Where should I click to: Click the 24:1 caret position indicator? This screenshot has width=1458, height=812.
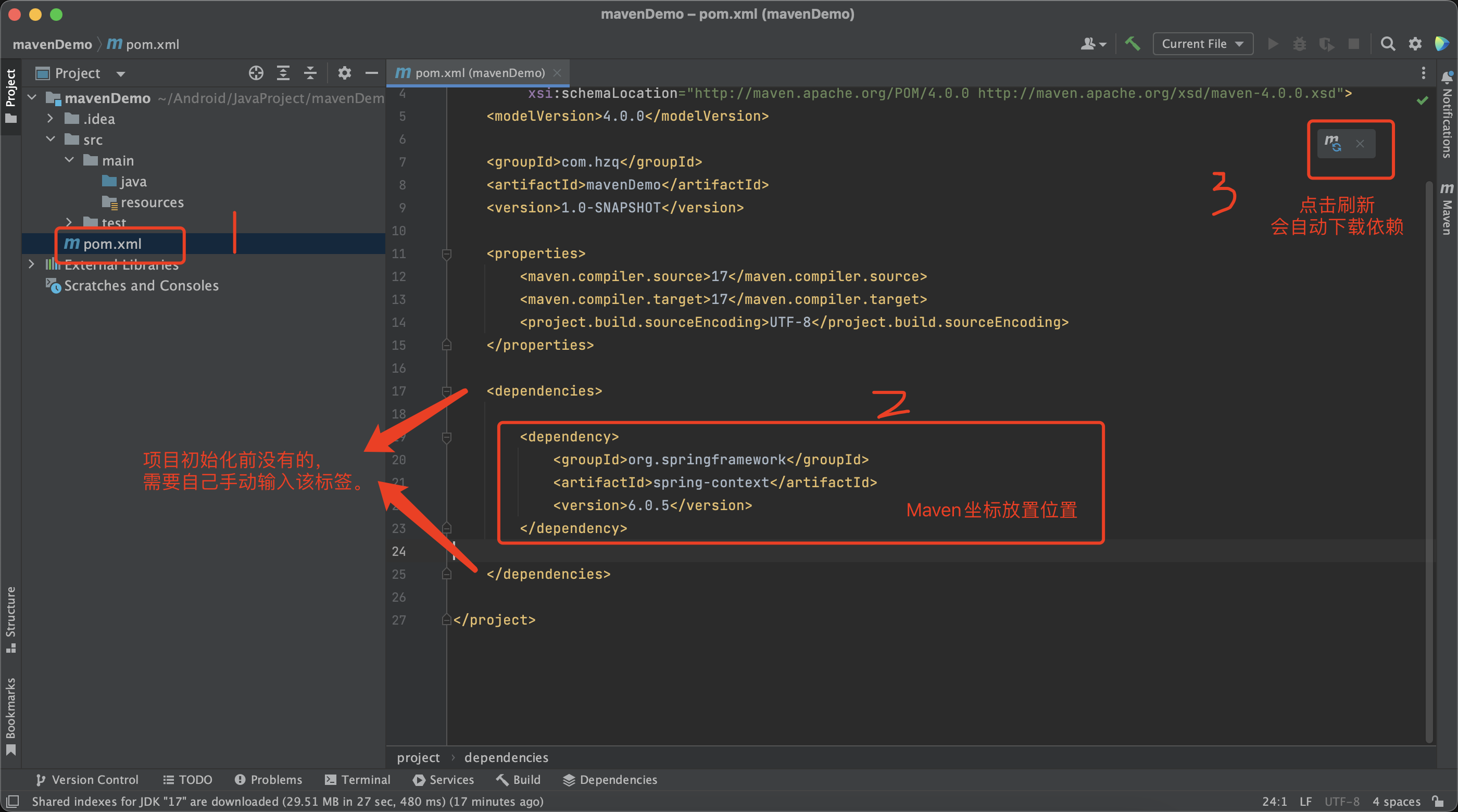pos(1274,801)
